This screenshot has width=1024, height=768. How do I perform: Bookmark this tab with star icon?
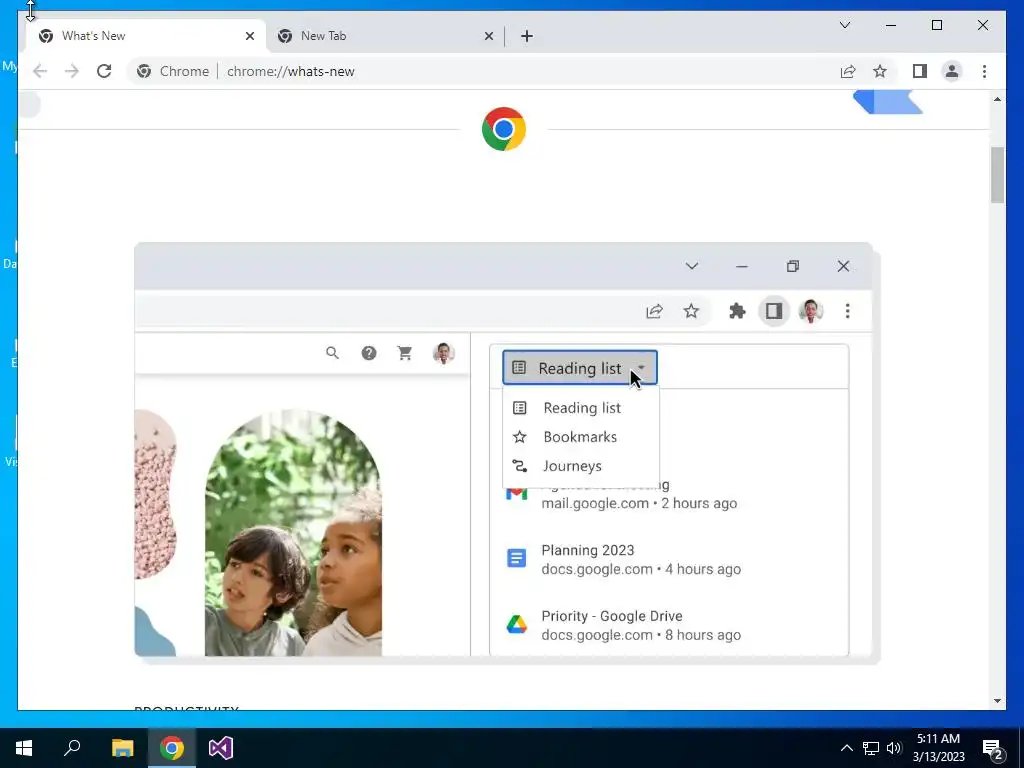(x=880, y=71)
